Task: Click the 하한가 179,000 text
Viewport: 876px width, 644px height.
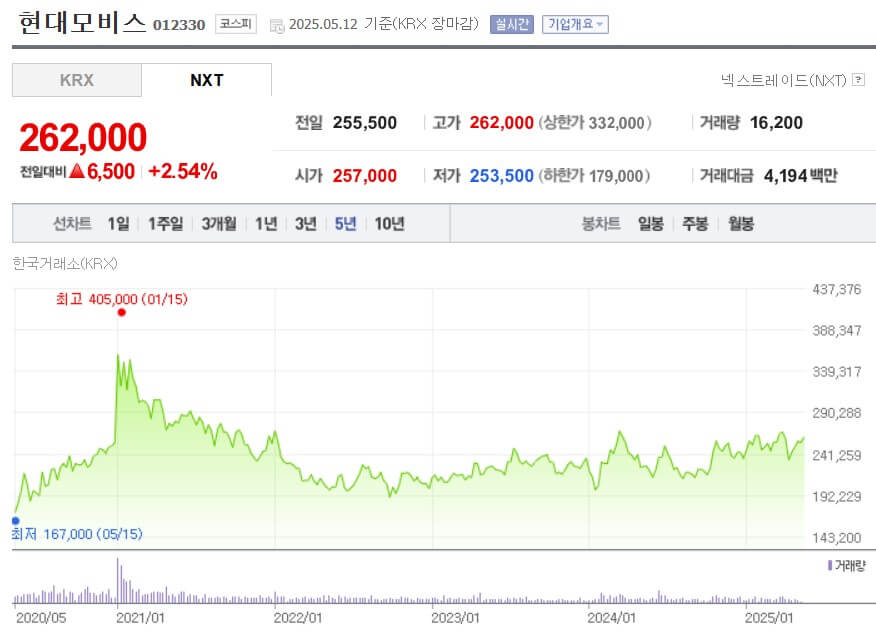Action: coord(594,176)
